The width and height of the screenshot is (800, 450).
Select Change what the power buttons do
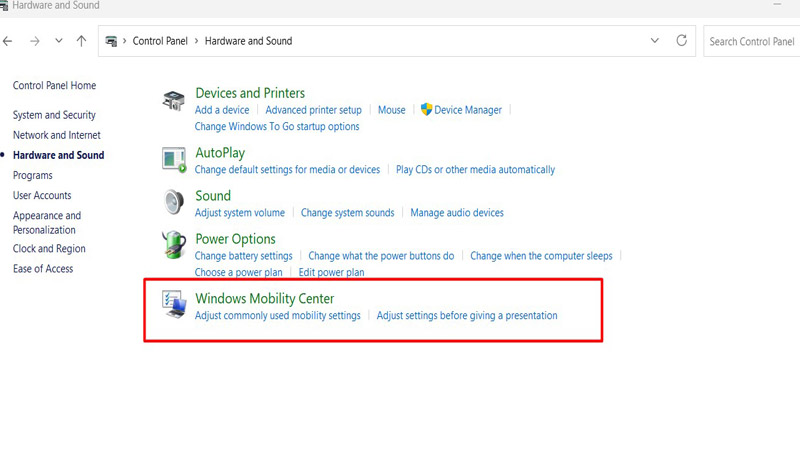click(381, 256)
